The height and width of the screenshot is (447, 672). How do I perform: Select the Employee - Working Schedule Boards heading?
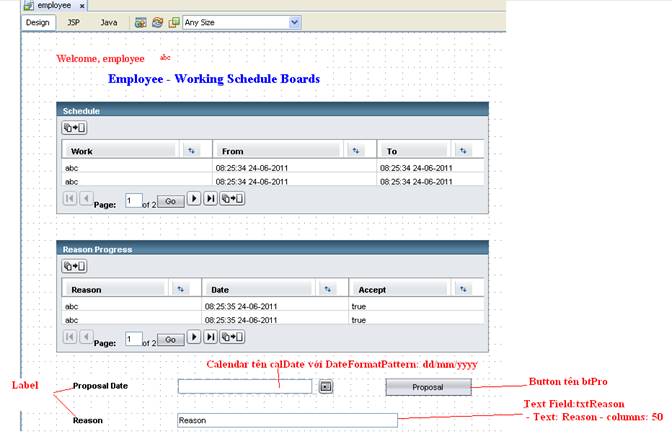(214, 79)
